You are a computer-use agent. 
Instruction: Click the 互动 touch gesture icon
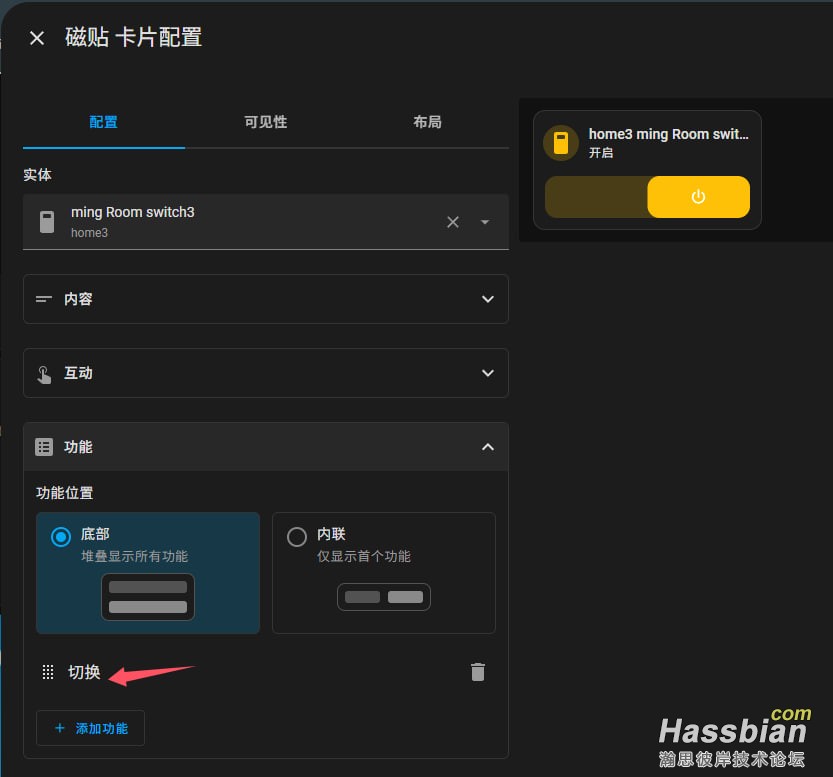[x=44, y=374]
